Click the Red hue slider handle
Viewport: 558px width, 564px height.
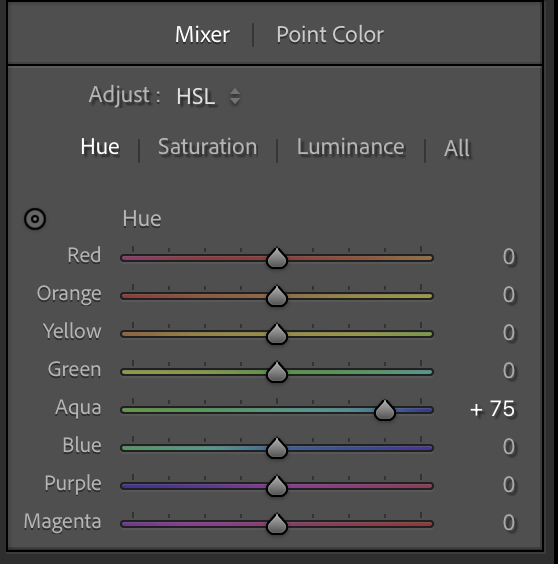tap(277, 258)
